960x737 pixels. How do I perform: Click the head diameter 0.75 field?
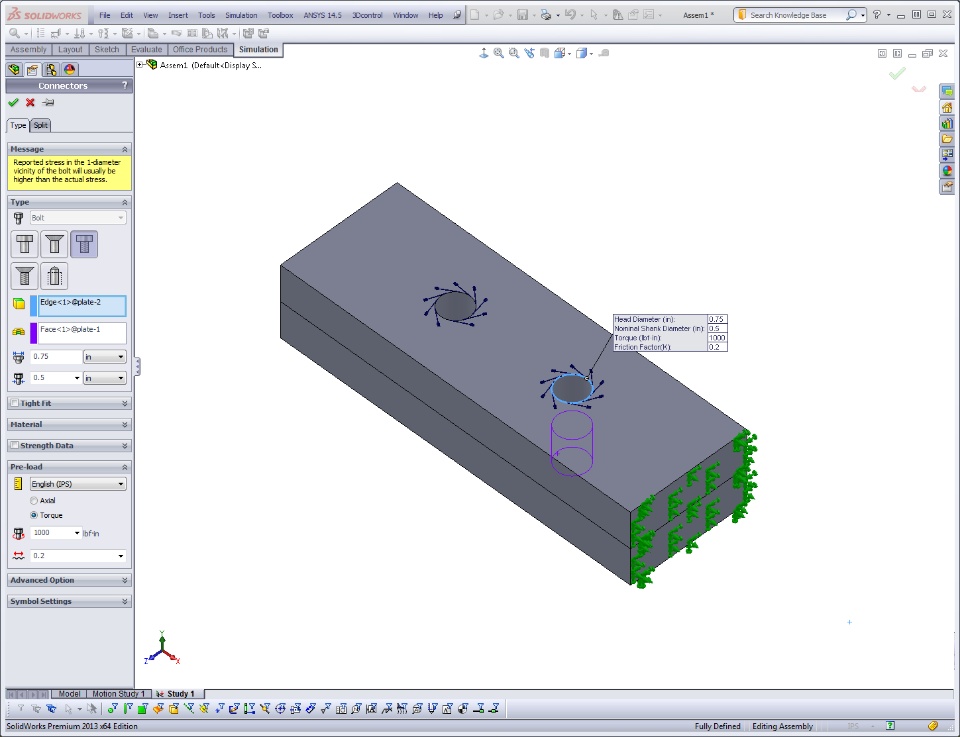coord(56,357)
